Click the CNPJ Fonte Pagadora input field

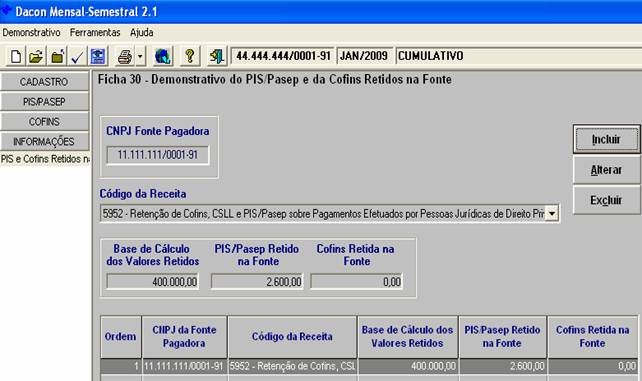[x=158, y=155]
